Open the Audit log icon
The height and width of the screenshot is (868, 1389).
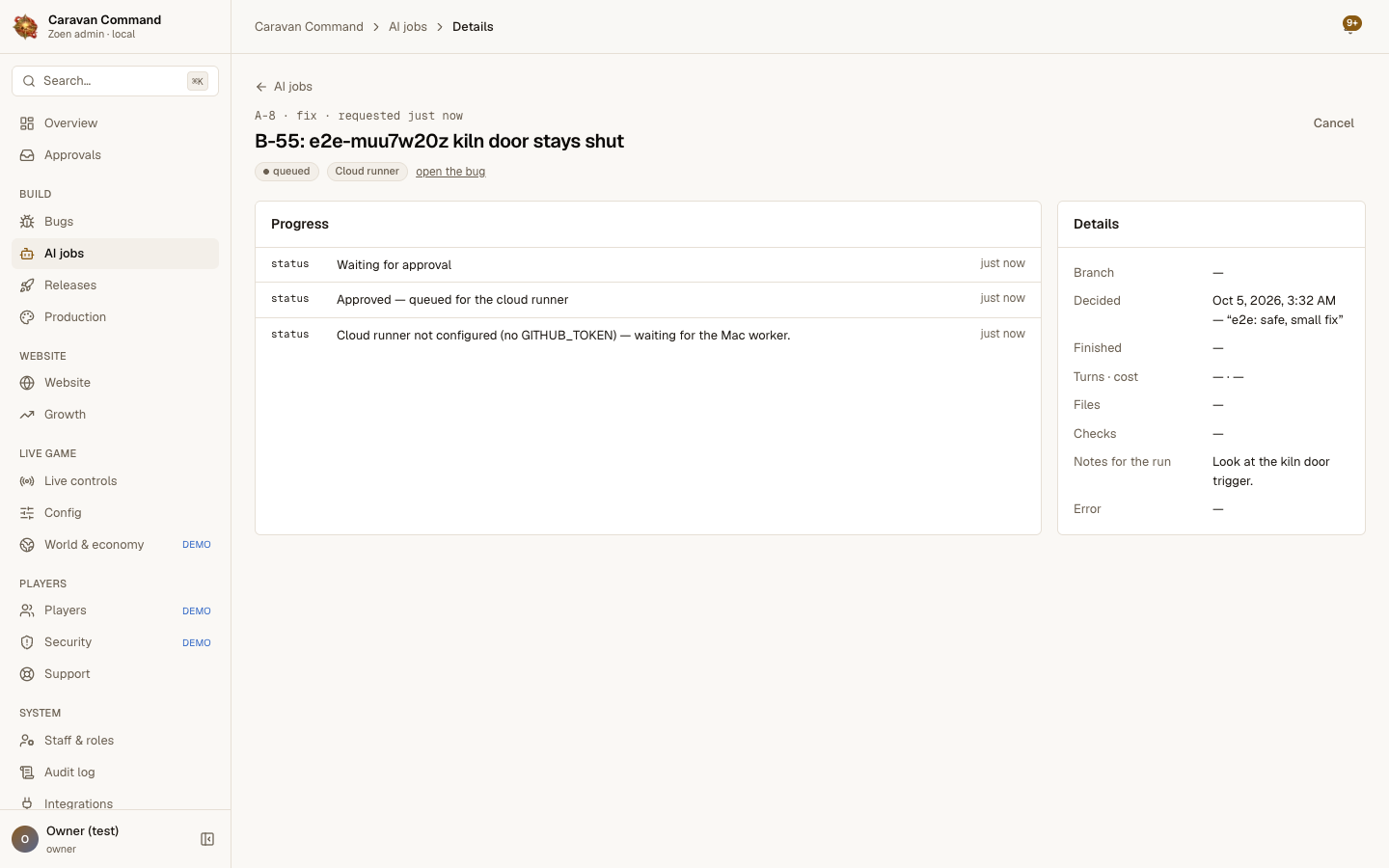(x=27, y=773)
